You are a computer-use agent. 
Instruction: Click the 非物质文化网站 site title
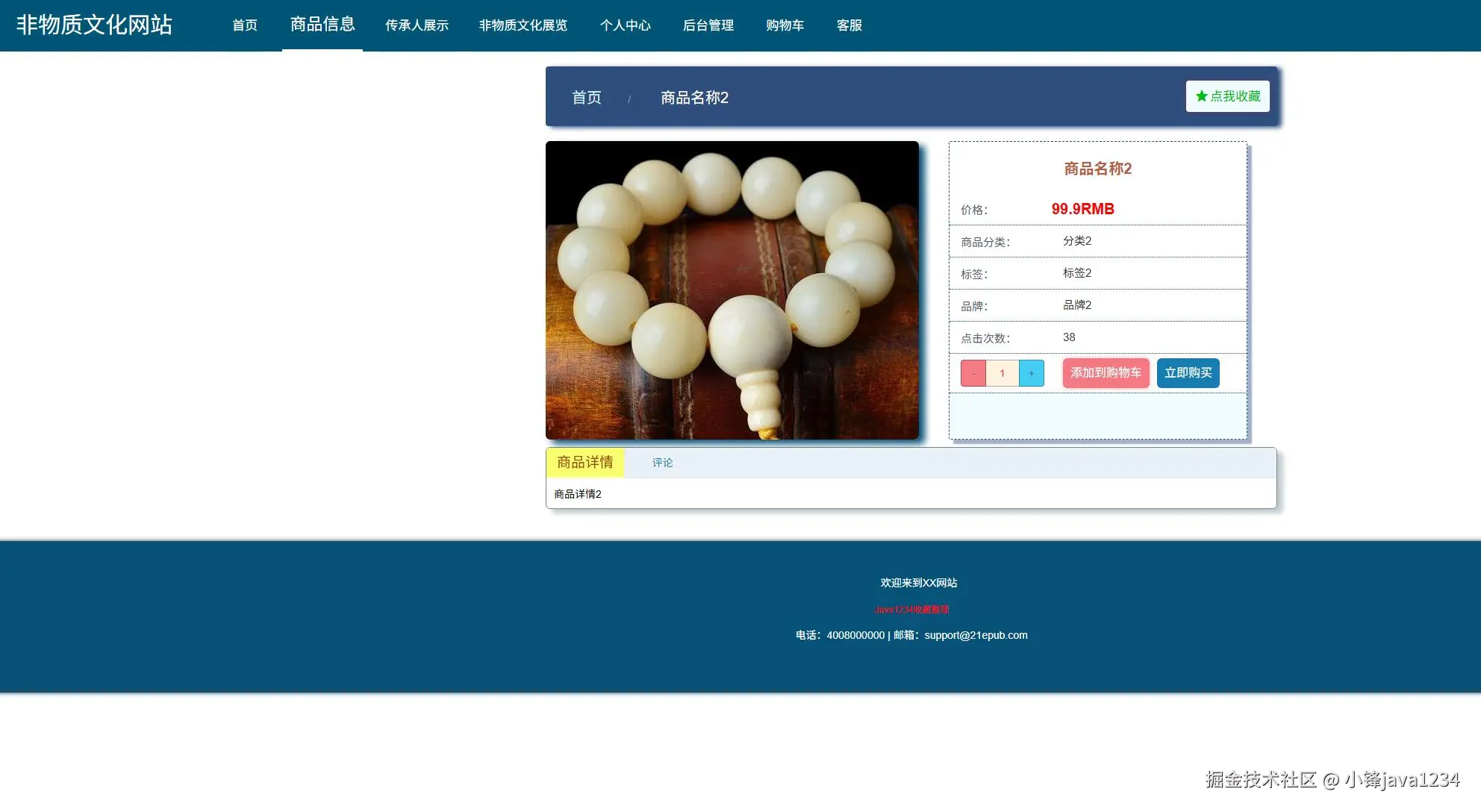[94, 25]
